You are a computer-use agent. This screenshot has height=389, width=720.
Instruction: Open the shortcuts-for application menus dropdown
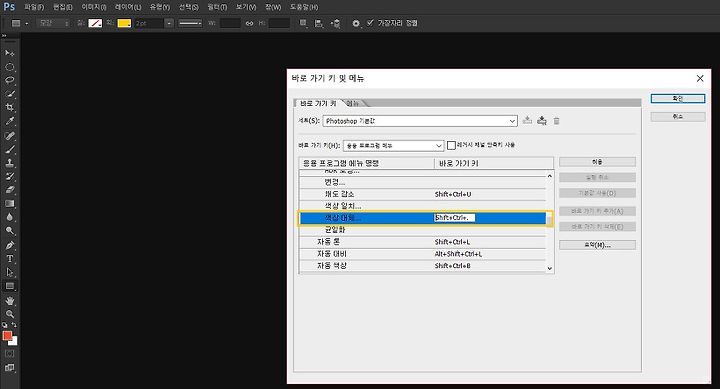coord(394,146)
